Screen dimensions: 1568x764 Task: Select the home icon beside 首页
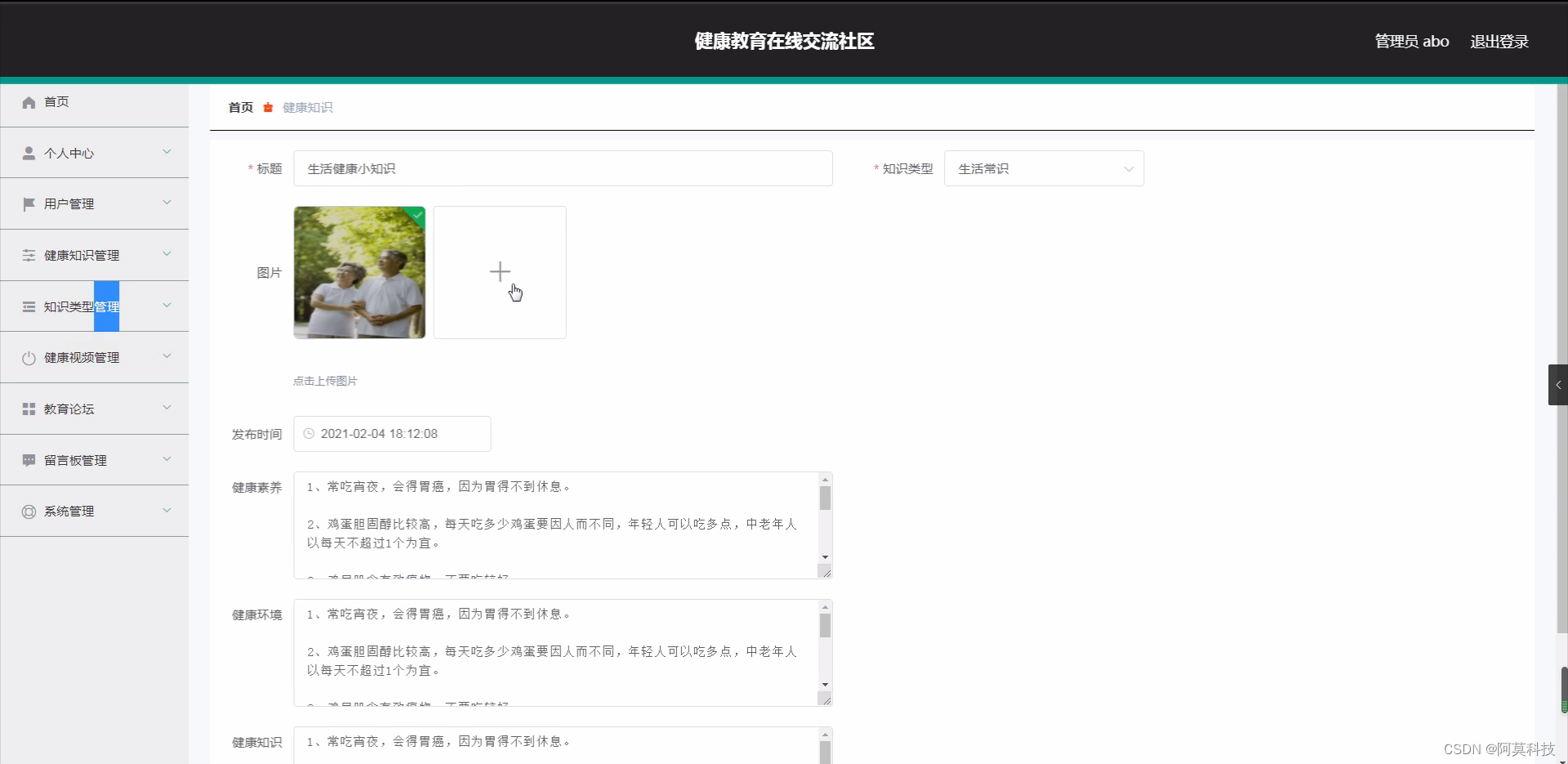[29, 101]
